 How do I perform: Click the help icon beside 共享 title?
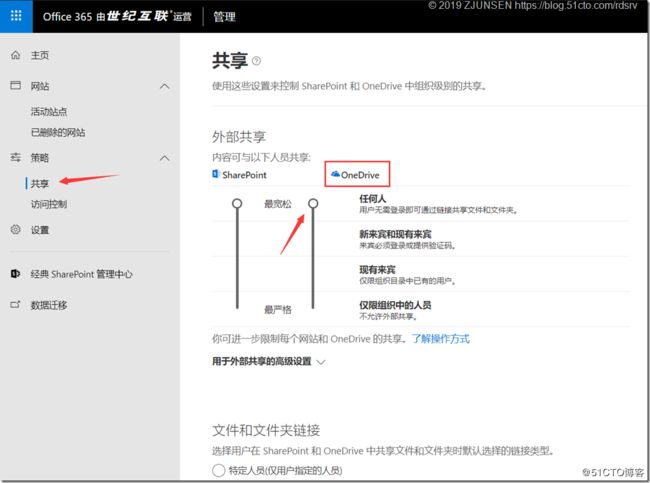pyautogui.click(x=256, y=61)
